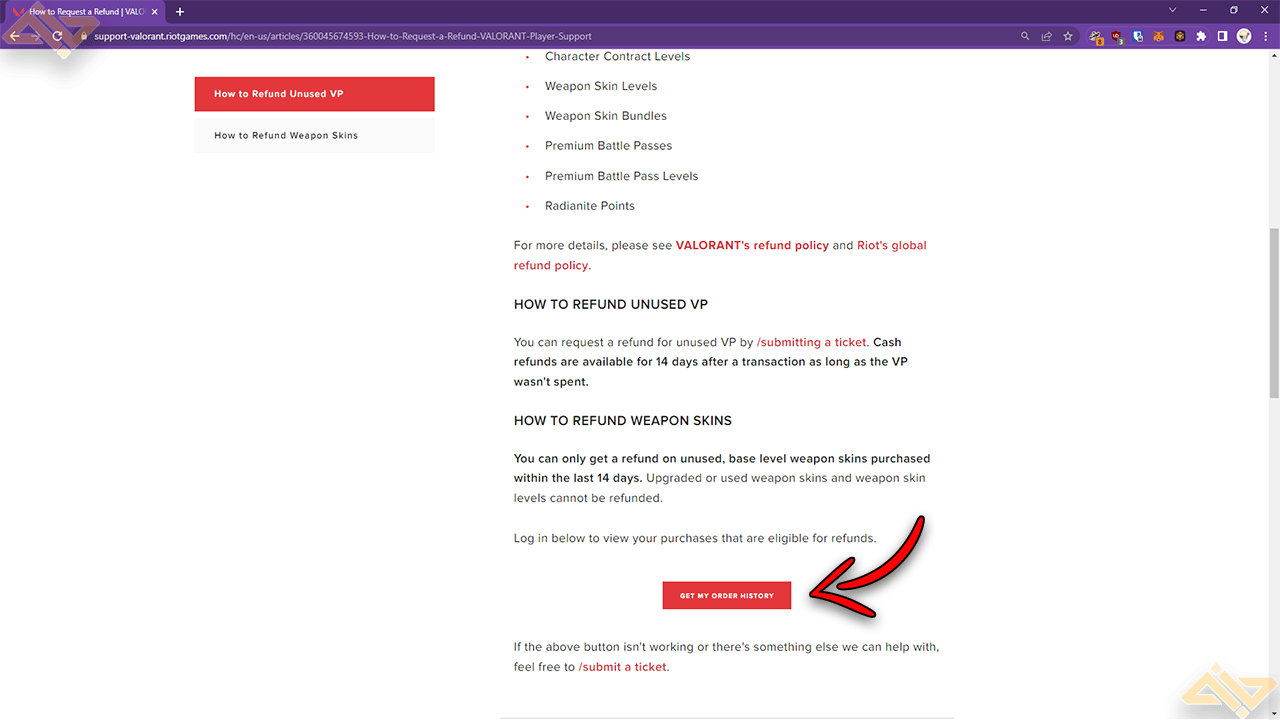Follow the /submitting a ticket link
Screen dimensions: 1280x720
[812, 342]
